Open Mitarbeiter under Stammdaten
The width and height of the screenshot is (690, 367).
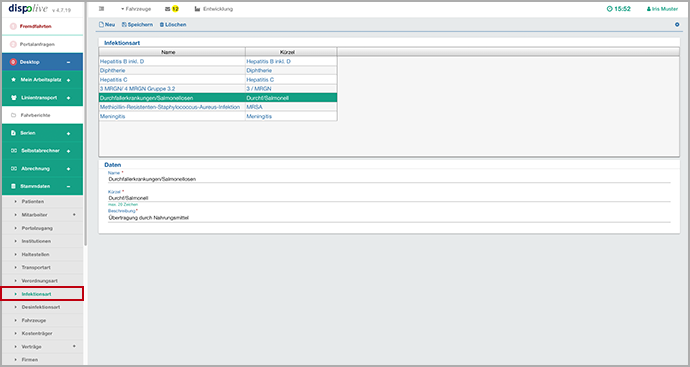coord(42,215)
